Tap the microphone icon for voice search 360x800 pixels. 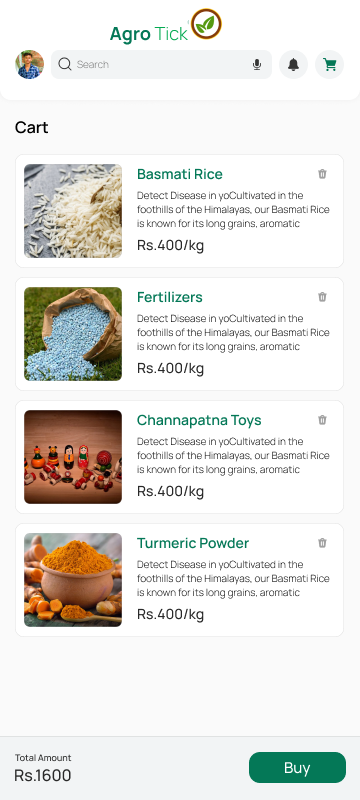pos(257,65)
